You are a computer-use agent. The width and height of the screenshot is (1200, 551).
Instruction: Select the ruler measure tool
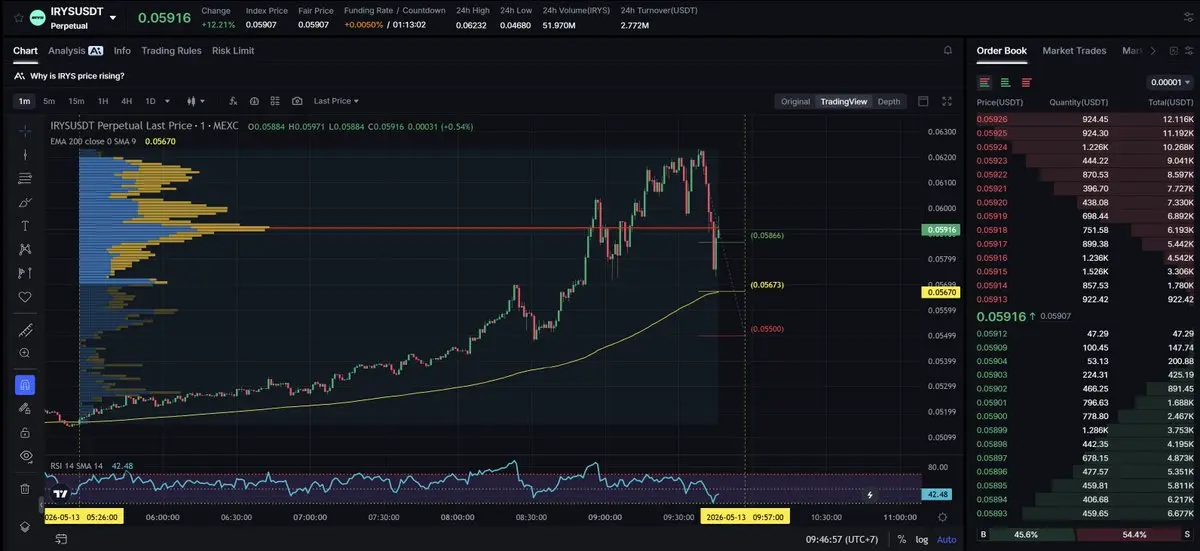coord(25,330)
